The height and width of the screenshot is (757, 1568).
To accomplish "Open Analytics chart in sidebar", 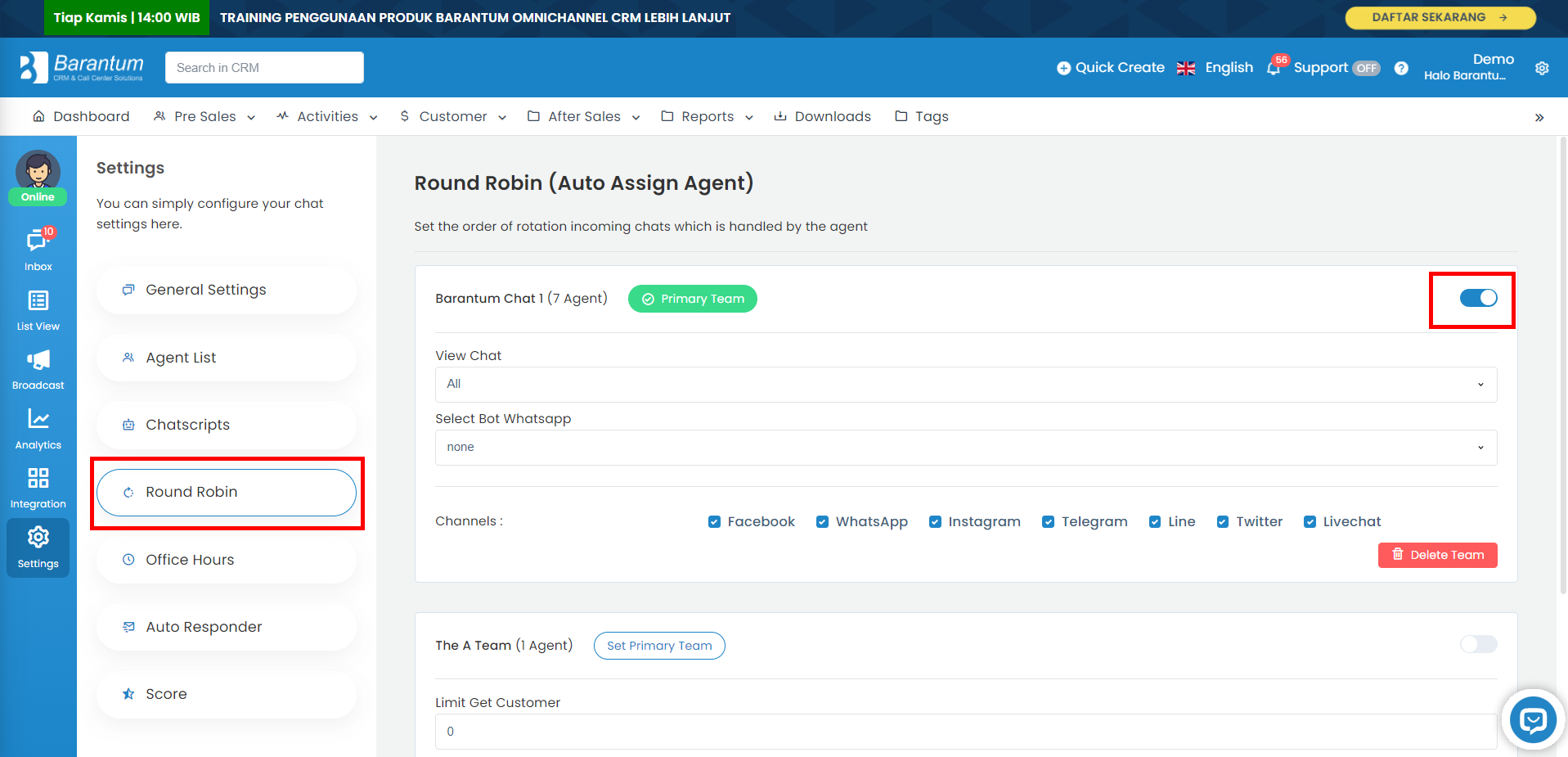I will 38,429.
